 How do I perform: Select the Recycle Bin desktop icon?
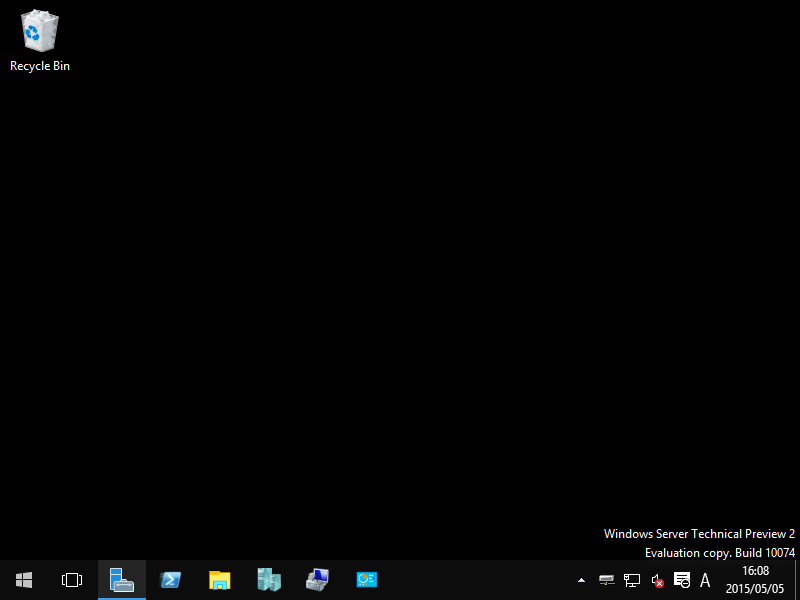(40, 41)
